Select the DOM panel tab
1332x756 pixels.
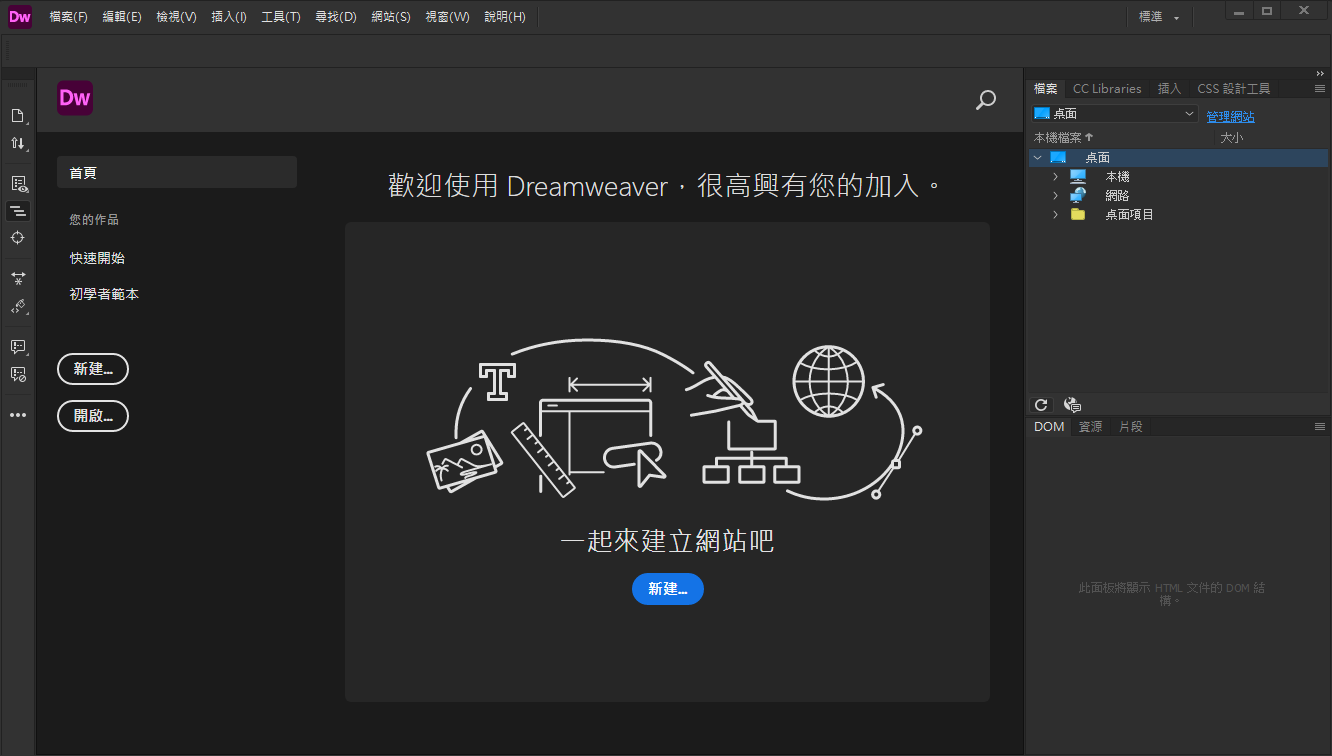pyautogui.click(x=1049, y=427)
